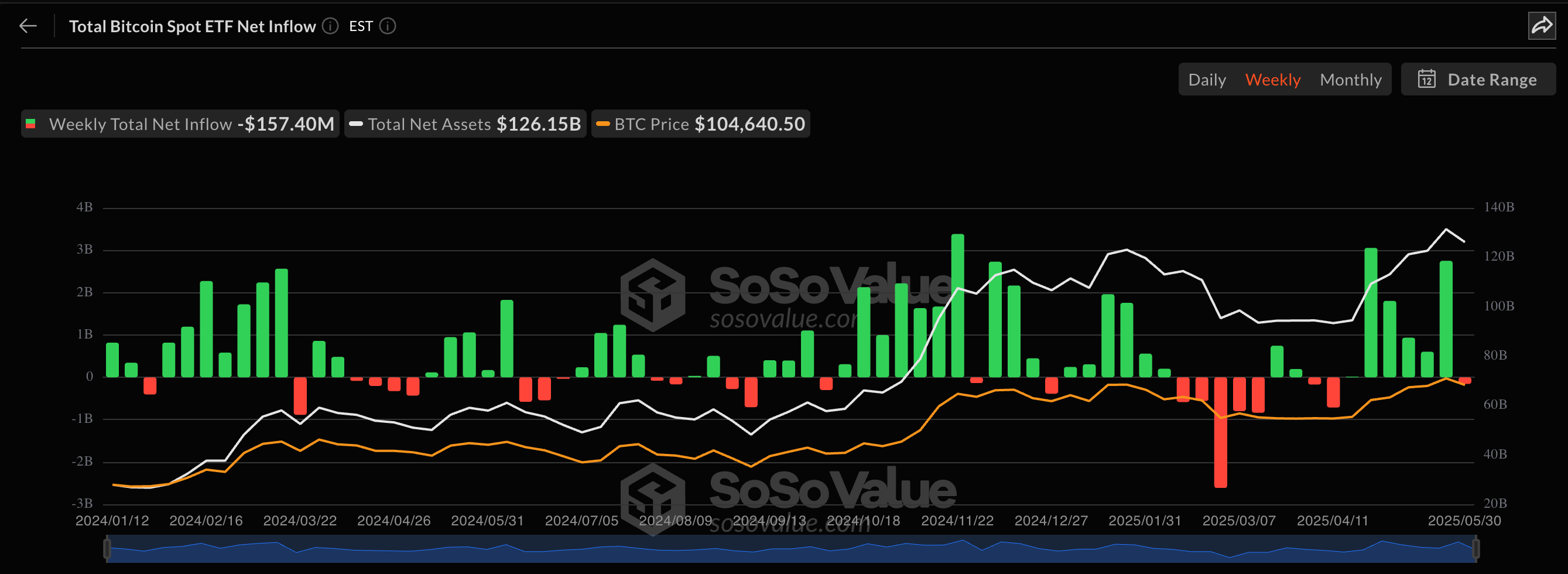
Task: Click the white Total Net Assets legend marker
Action: coord(356,124)
